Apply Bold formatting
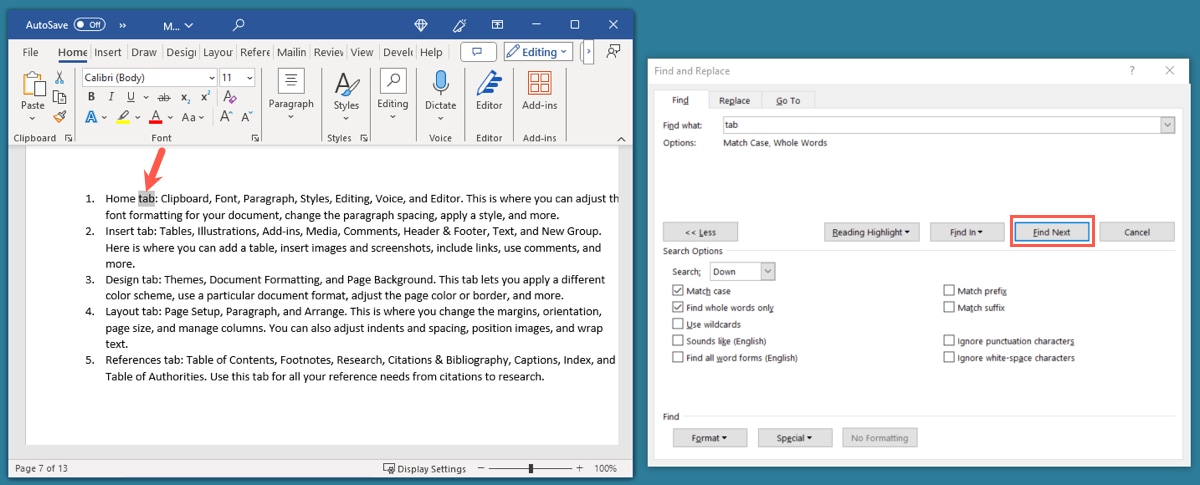This screenshot has height=485, width=1200. point(91,97)
